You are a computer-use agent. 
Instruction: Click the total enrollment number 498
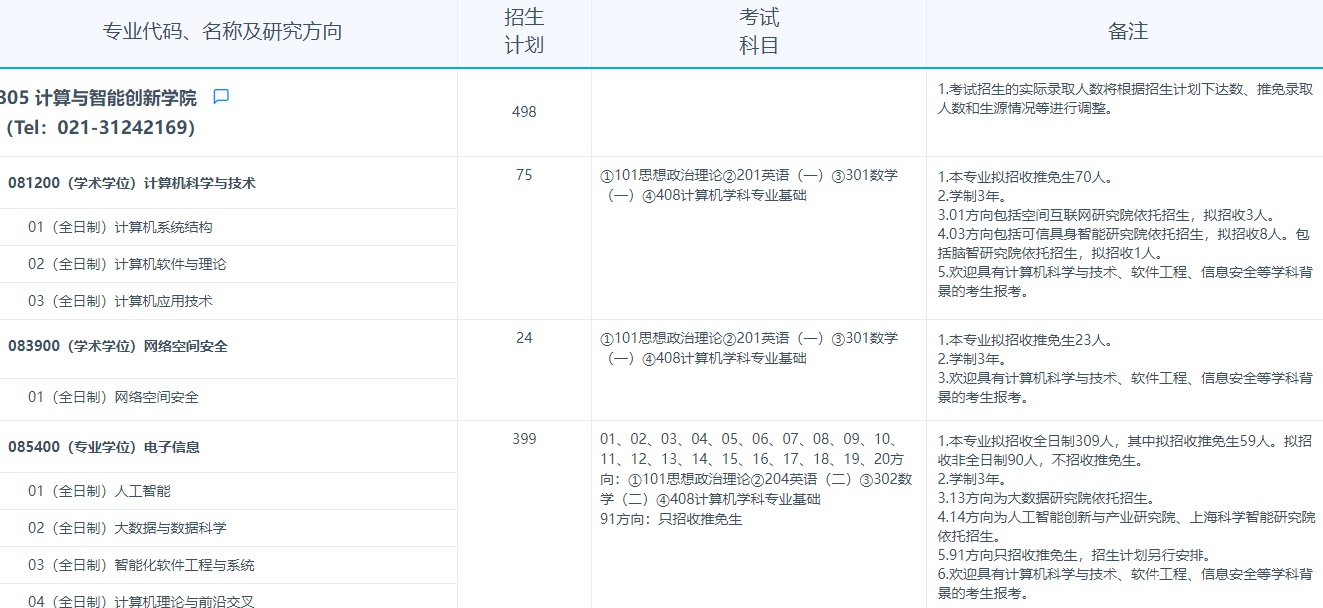[x=524, y=112]
